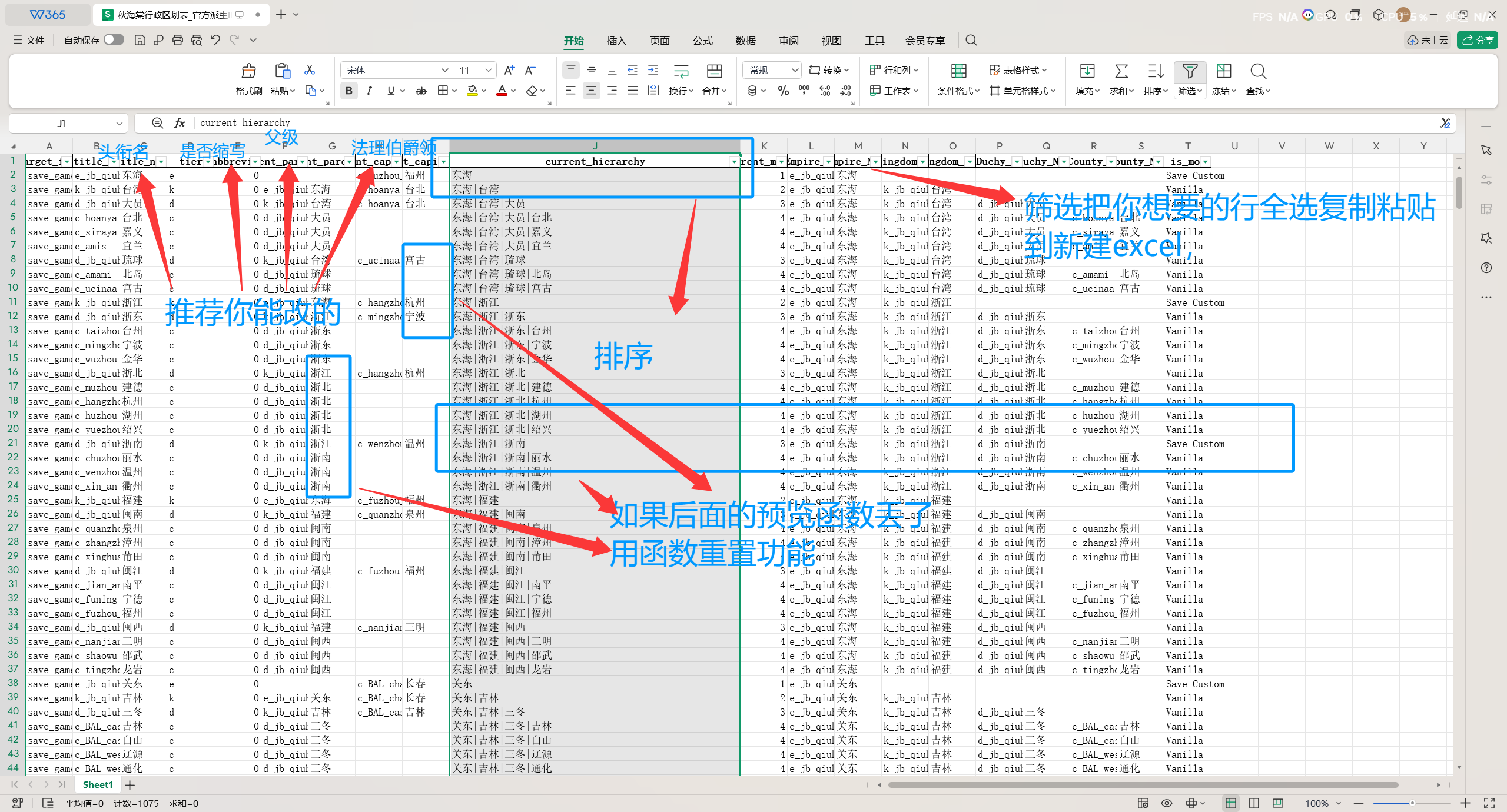Click the Decrease font size icon
The height and width of the screenshot is (812, 1507).
tap(530, 71)
